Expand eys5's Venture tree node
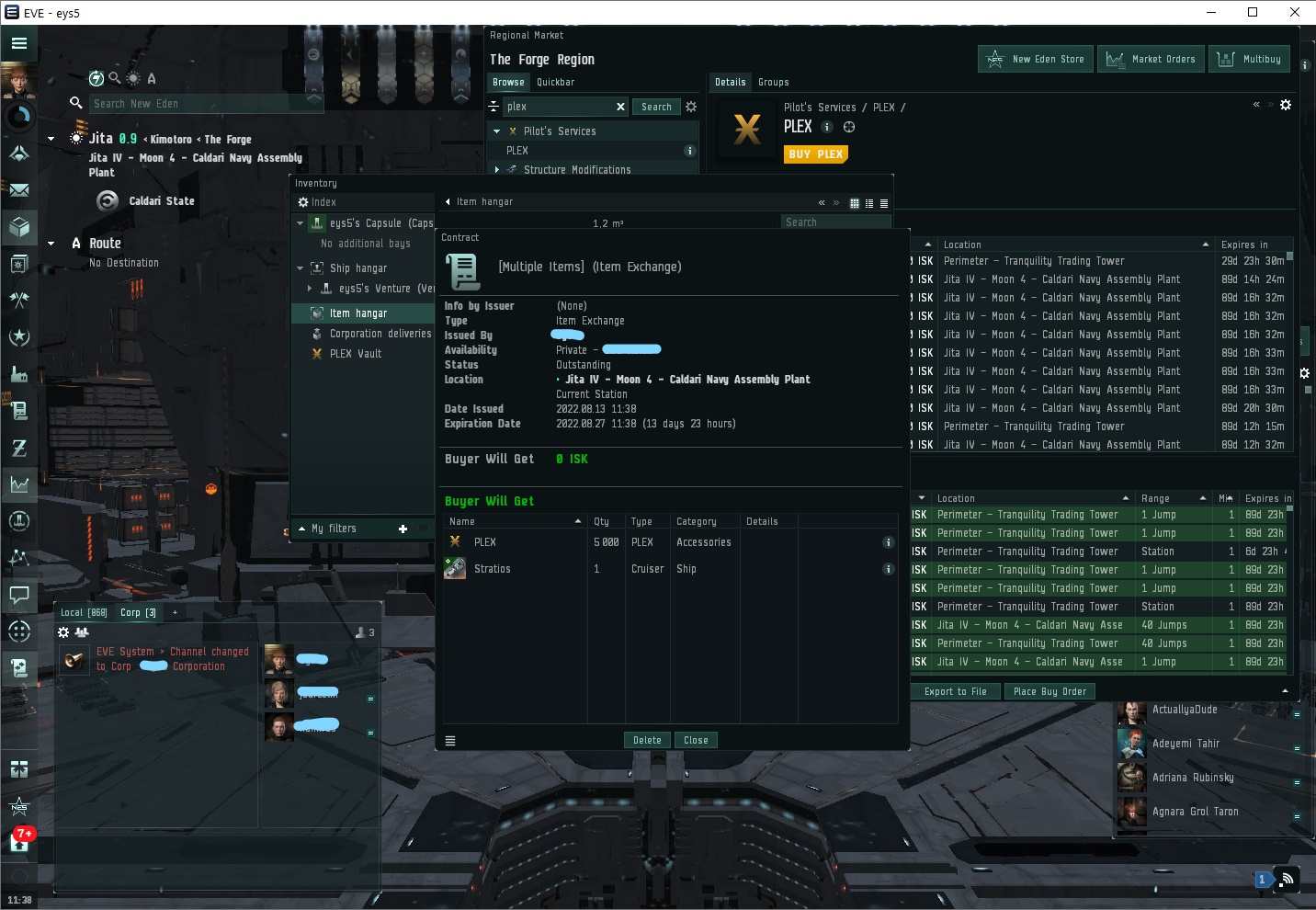 pos(310,289)
